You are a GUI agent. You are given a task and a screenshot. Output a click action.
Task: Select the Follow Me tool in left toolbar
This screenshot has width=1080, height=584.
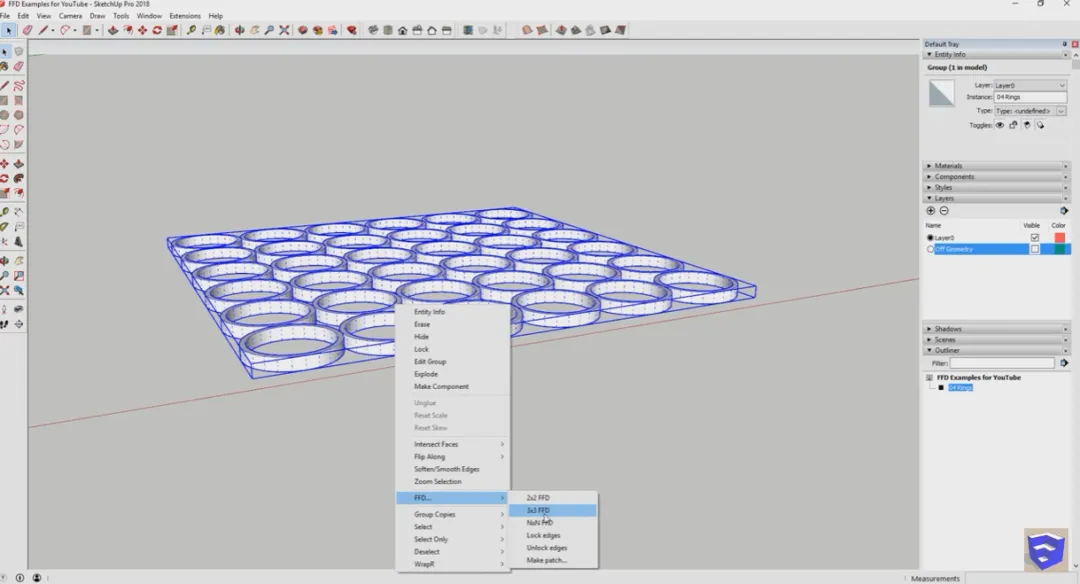tap(19, 178)
